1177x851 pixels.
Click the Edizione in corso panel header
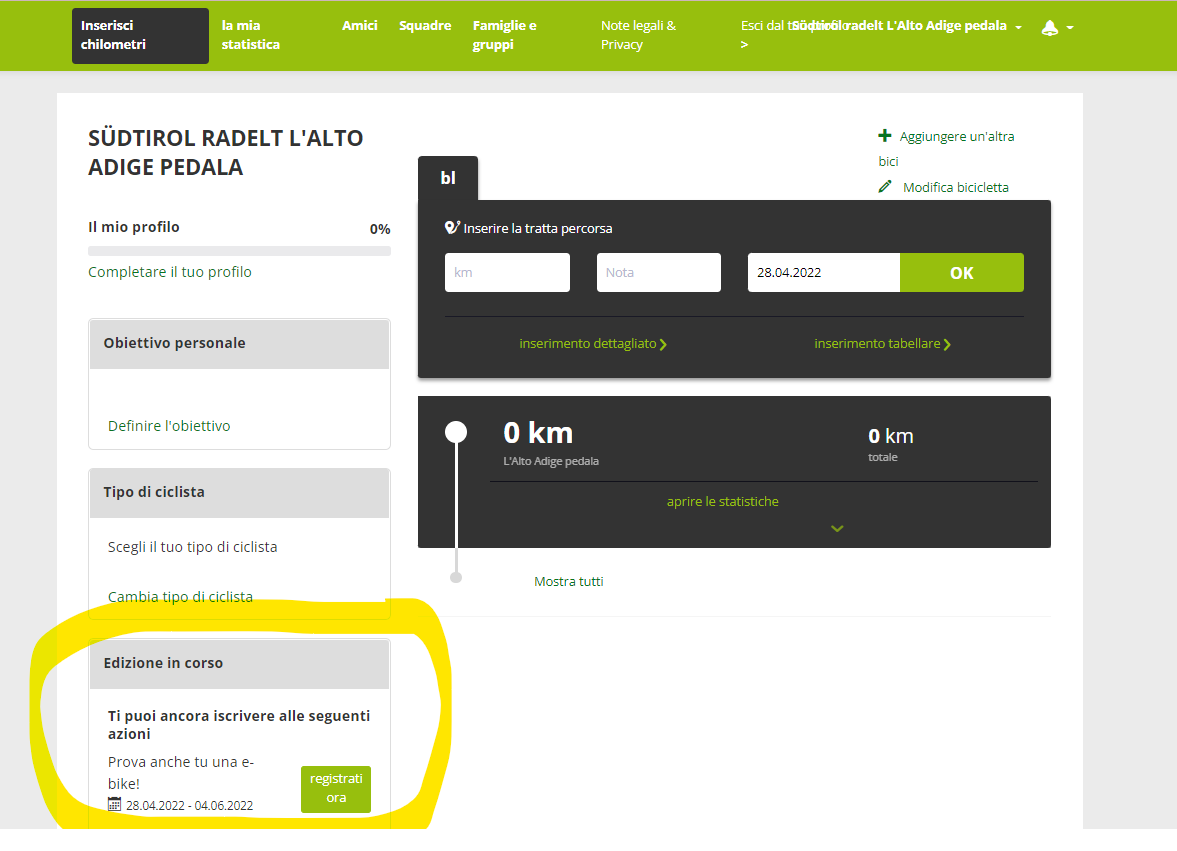(239, 664)
